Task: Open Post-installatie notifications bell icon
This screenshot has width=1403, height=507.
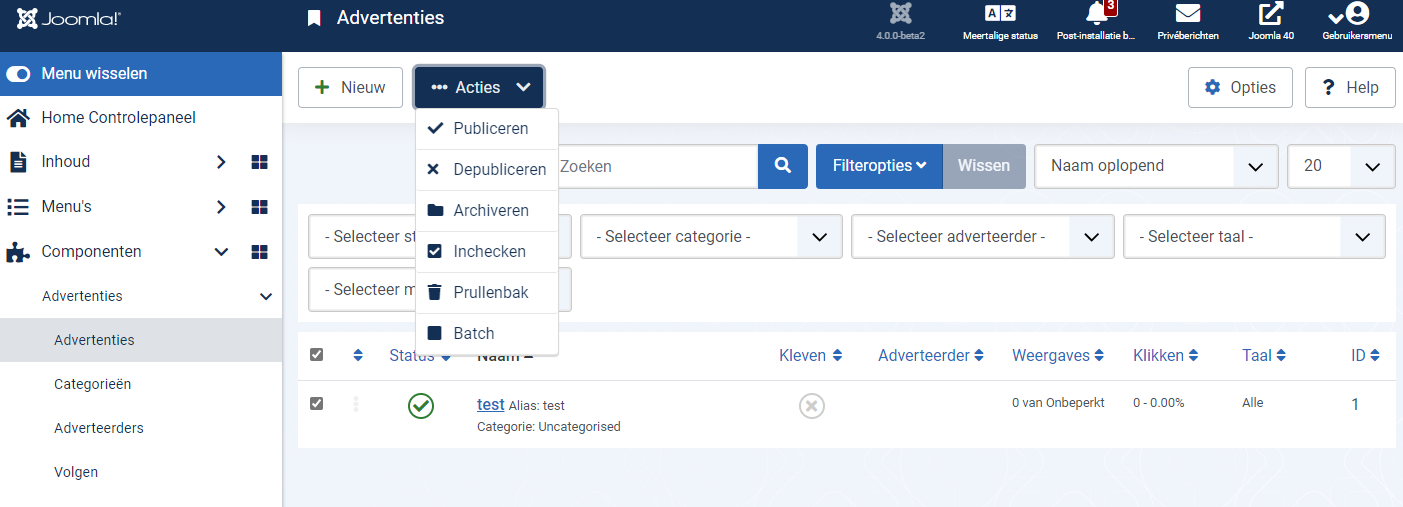Action: pyautogui.click(x=1096, y=15)
